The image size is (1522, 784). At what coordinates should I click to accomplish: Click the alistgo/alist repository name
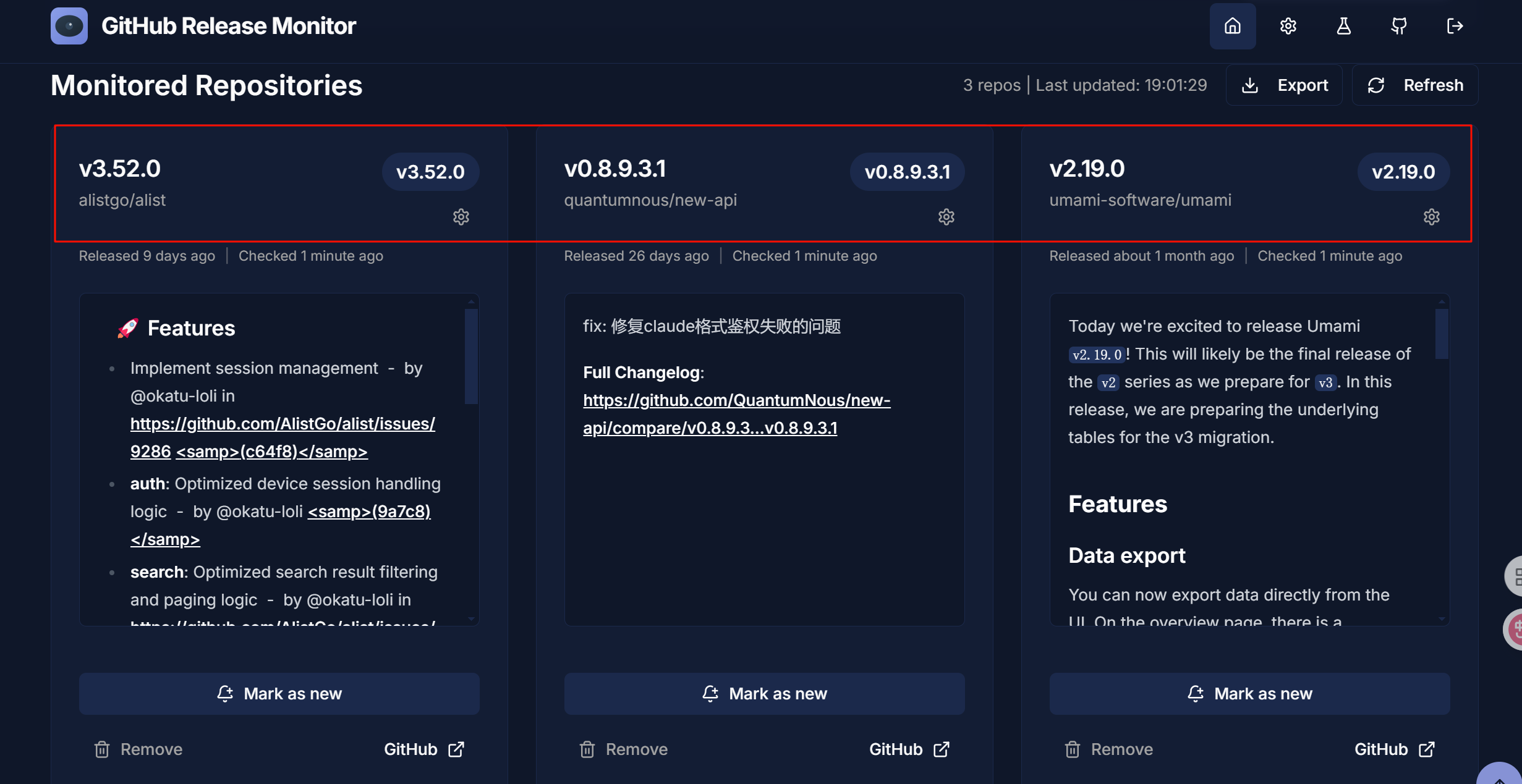click(122, 200)
